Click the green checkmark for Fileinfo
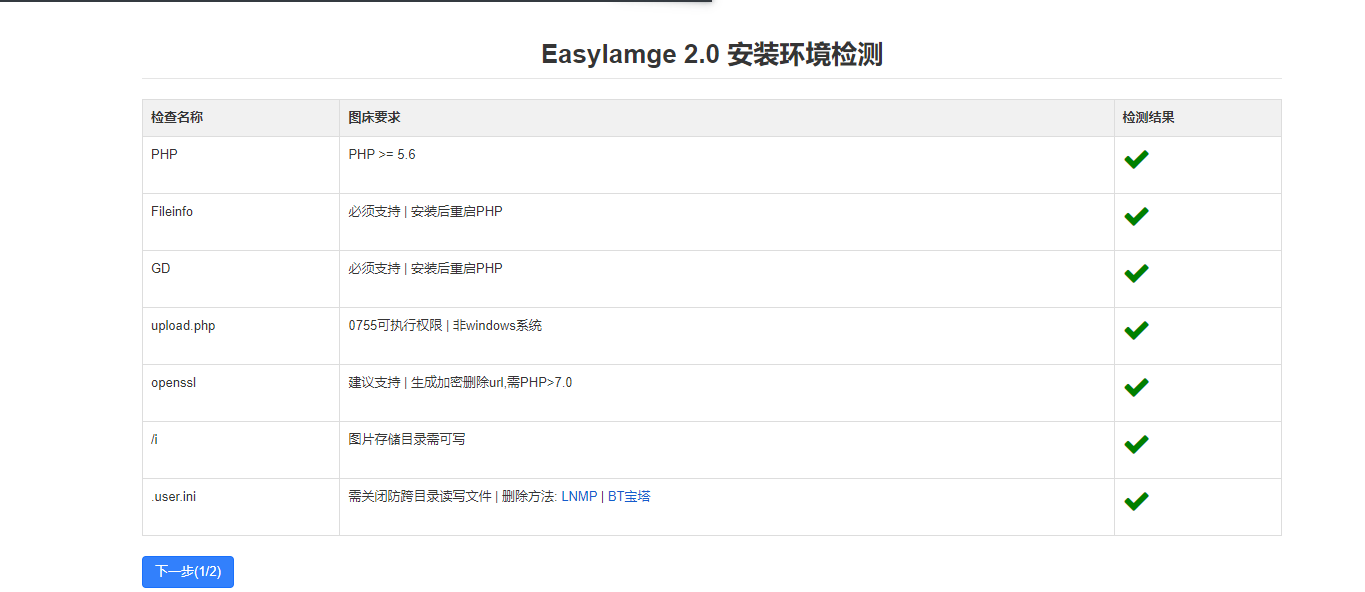This screenshot has height=592, width=1365. pyautogui.click(x=1135, y=216)
